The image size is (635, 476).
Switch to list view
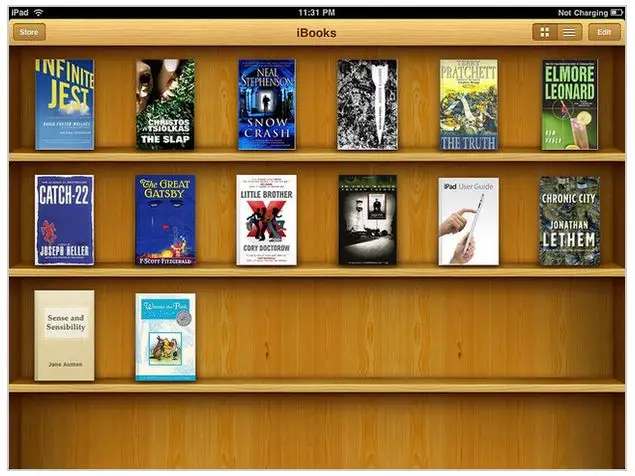click(x=569, y=32)
